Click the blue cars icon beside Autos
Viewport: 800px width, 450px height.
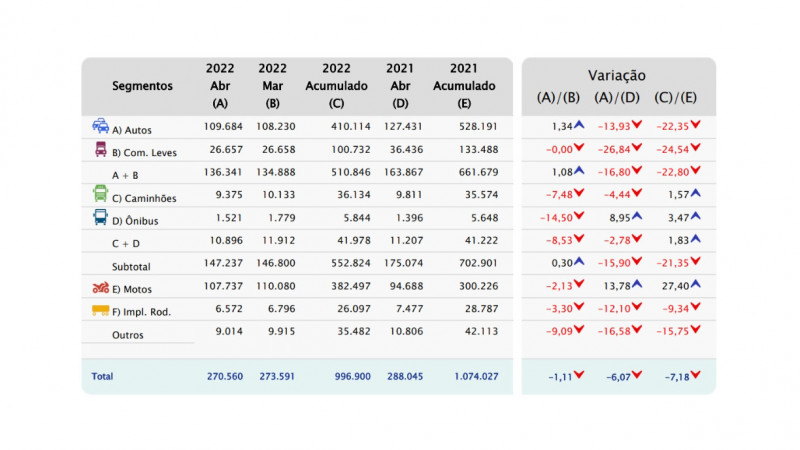pyautogui.click(x=101, y=127)
